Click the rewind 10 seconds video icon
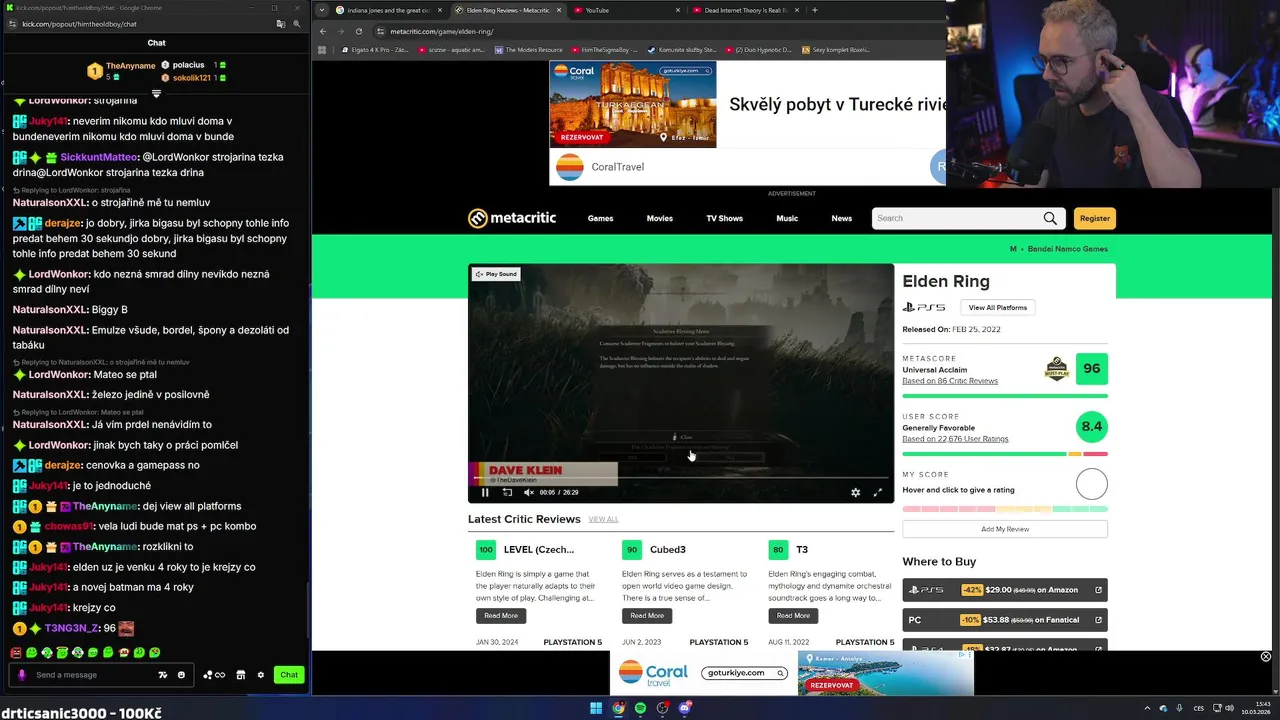Image resolution: width=1280 pixels, height=720 pixels. click(x=507, y=492)
